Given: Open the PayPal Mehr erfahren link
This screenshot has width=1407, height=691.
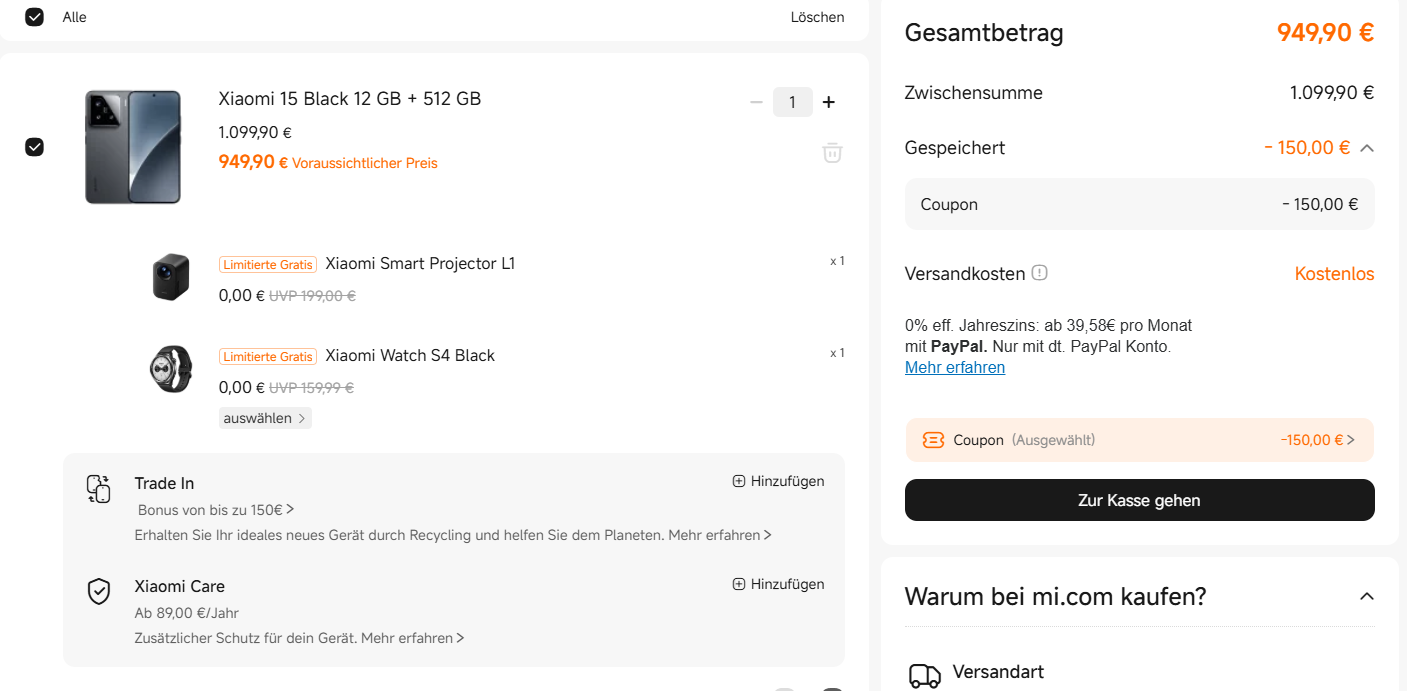Looking at the screenshot, I should (954, 368).
